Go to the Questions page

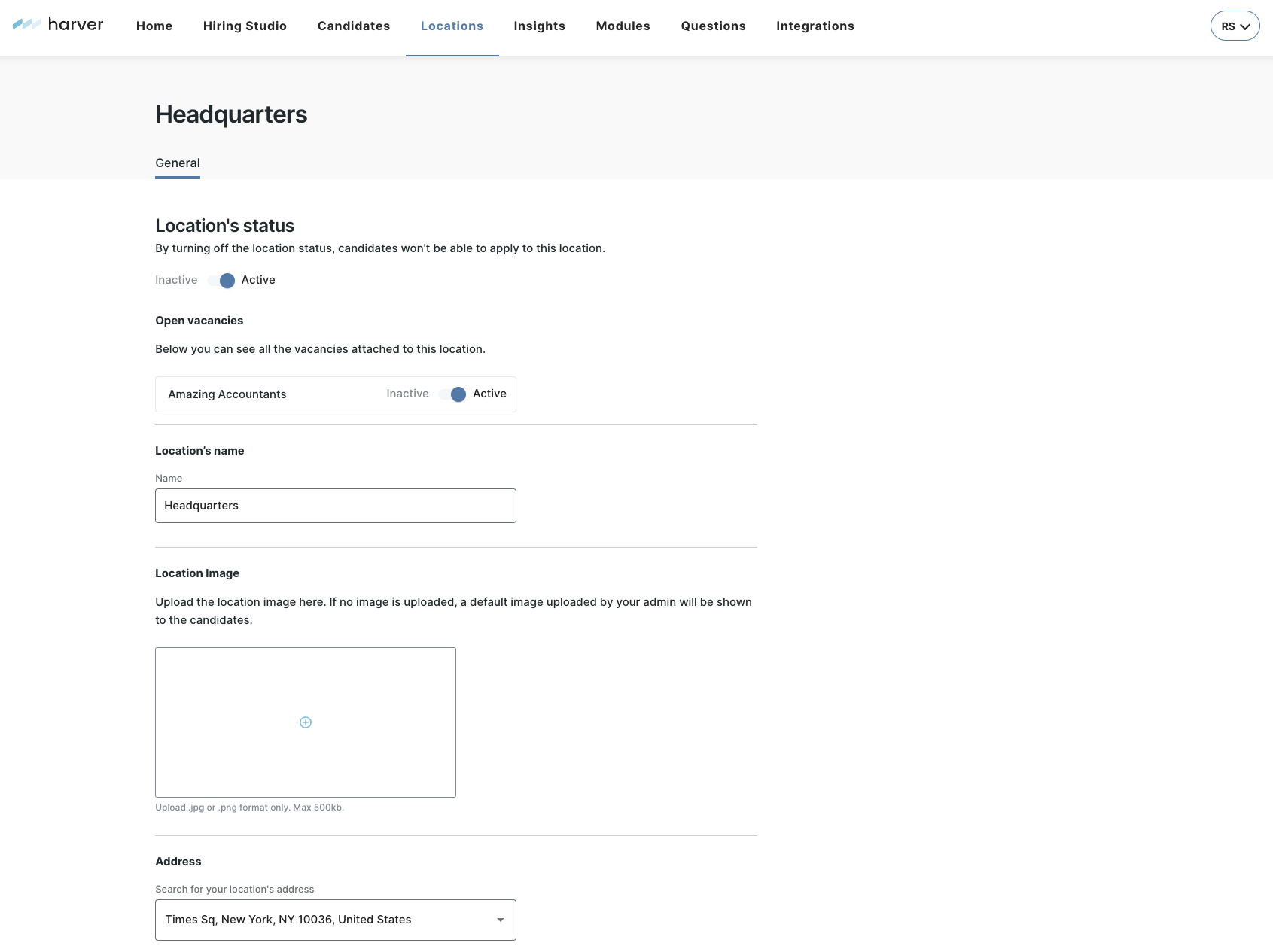coord(713,26)
